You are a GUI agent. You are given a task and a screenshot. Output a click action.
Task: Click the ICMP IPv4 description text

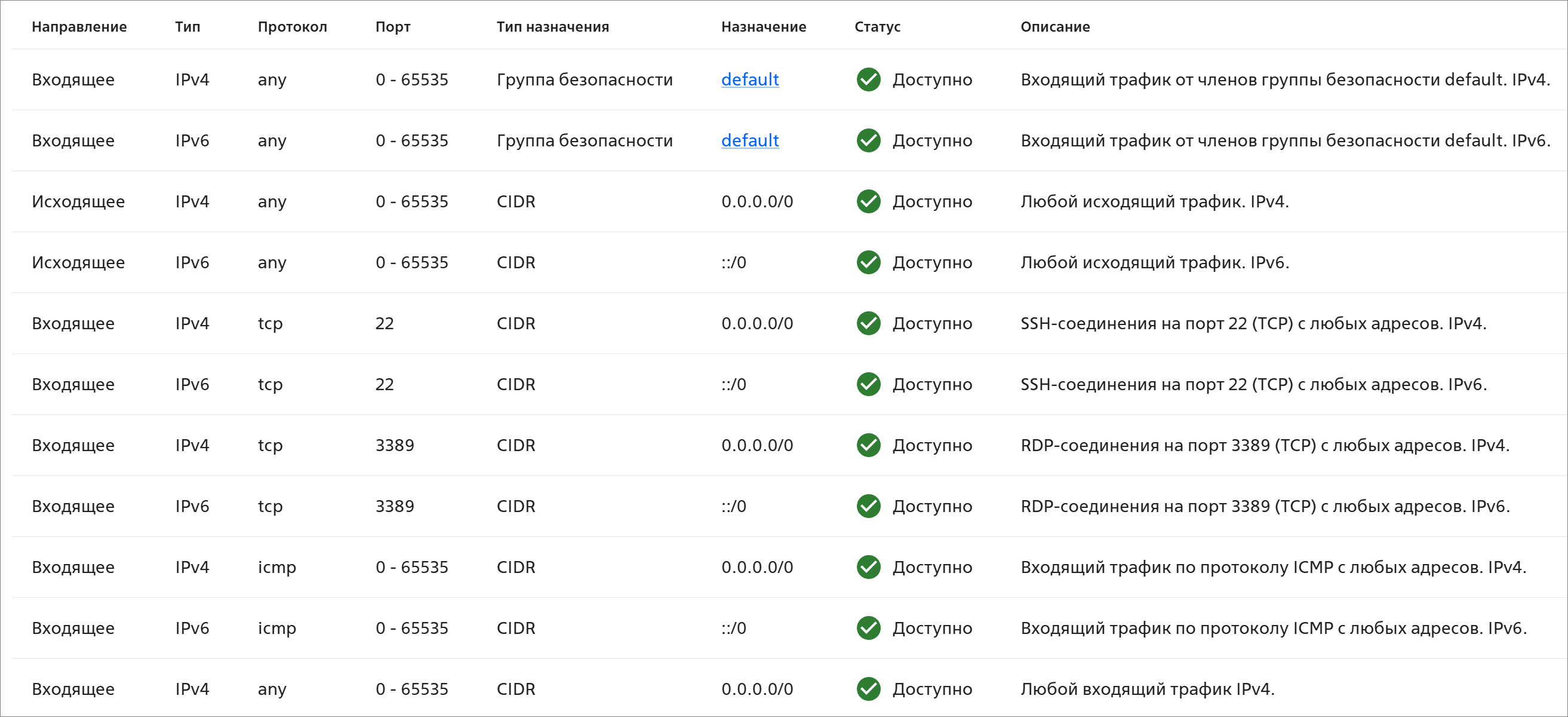click(1274, 567)
